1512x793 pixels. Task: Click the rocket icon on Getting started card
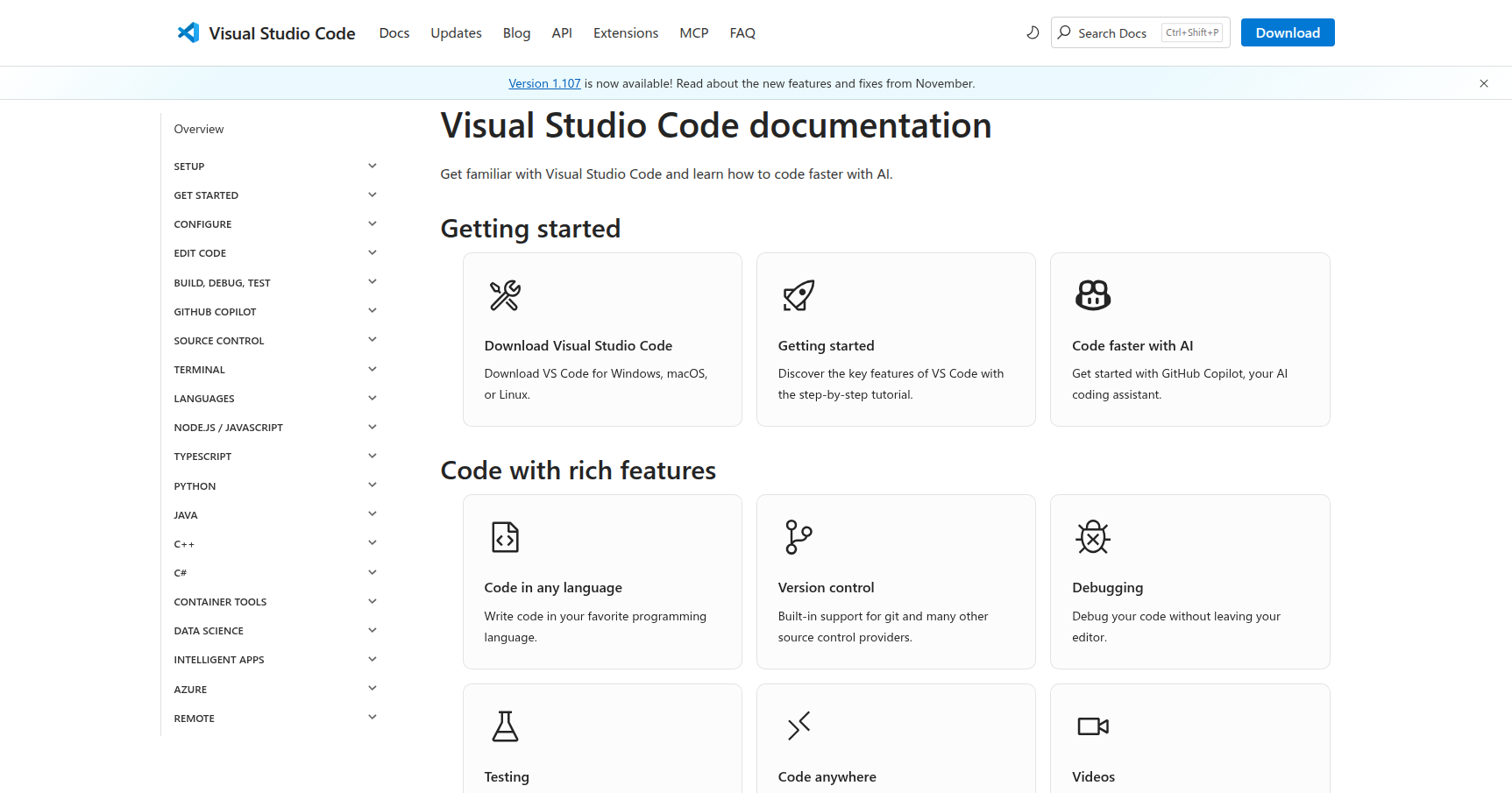pos(799,296)
